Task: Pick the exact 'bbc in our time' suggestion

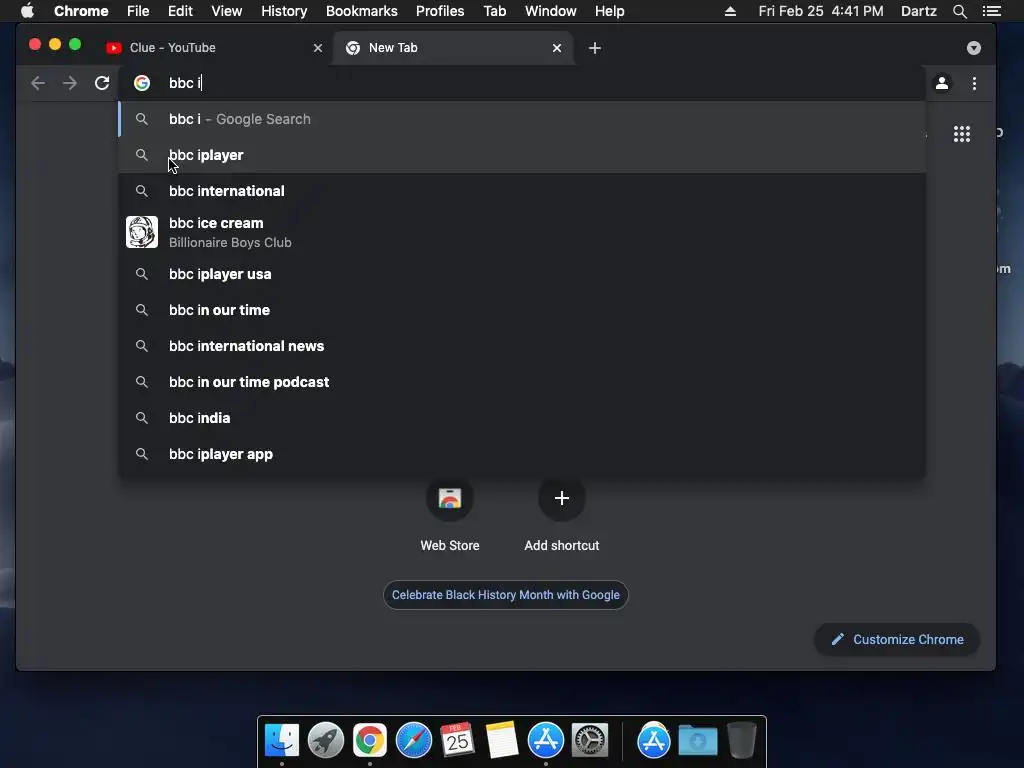Action: [x=522, y=310]
